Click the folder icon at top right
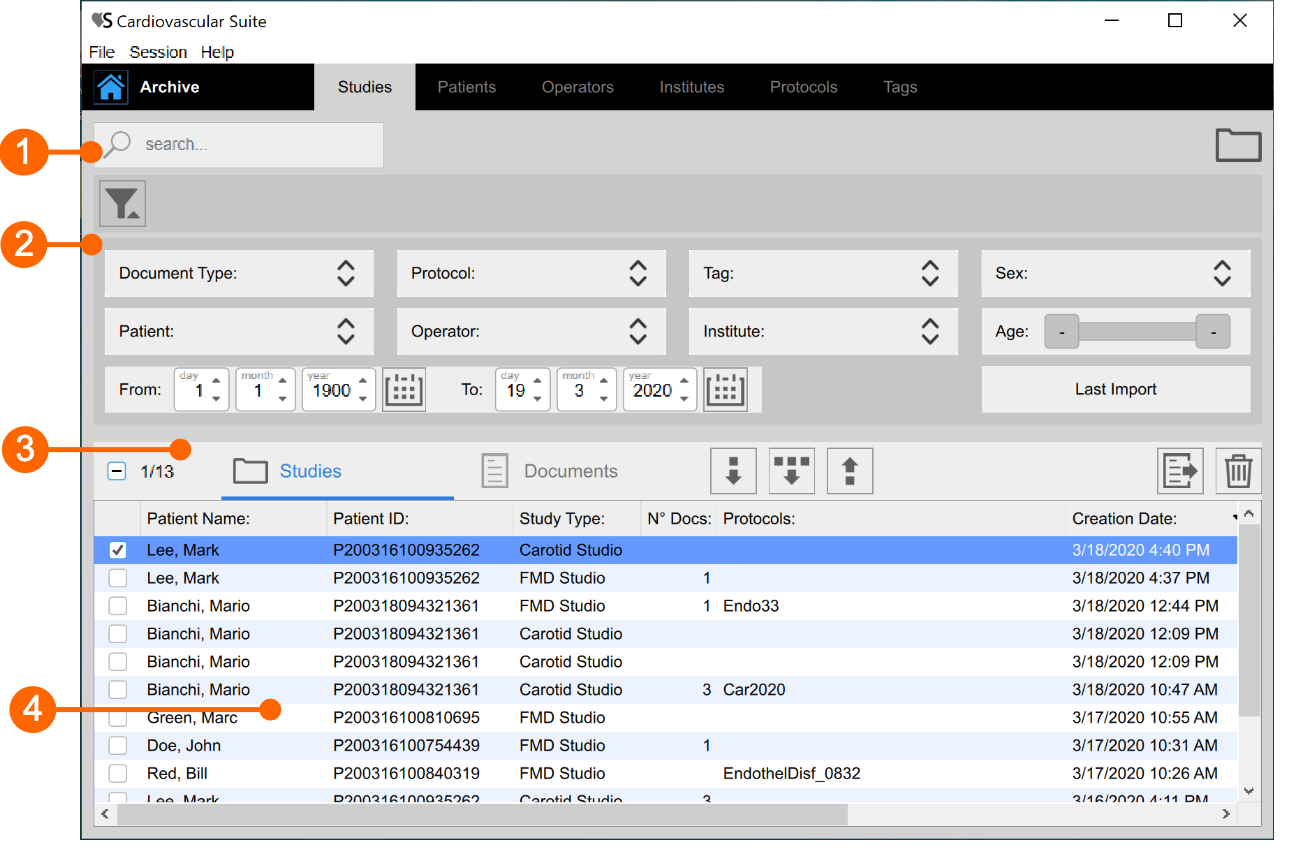The height and width of the screenshot is (860, 1294). (x=1238, y=146)
